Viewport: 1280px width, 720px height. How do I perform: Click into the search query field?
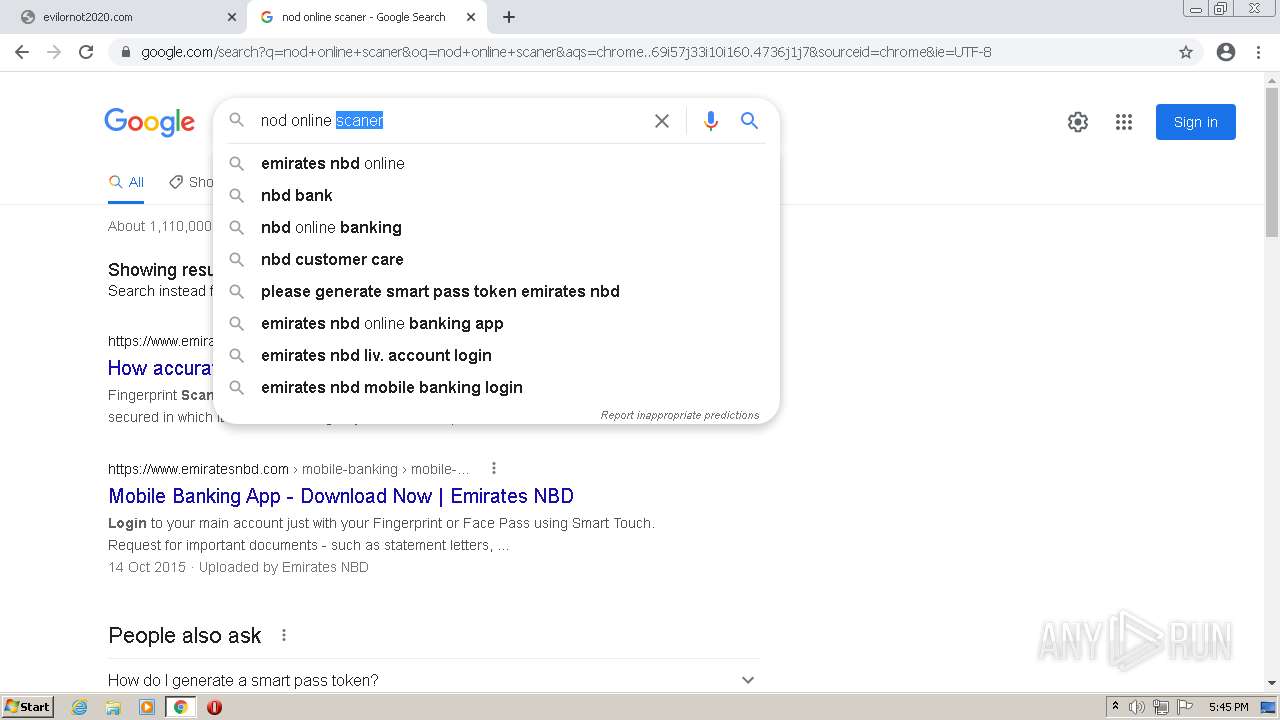[x=450, y=120]
